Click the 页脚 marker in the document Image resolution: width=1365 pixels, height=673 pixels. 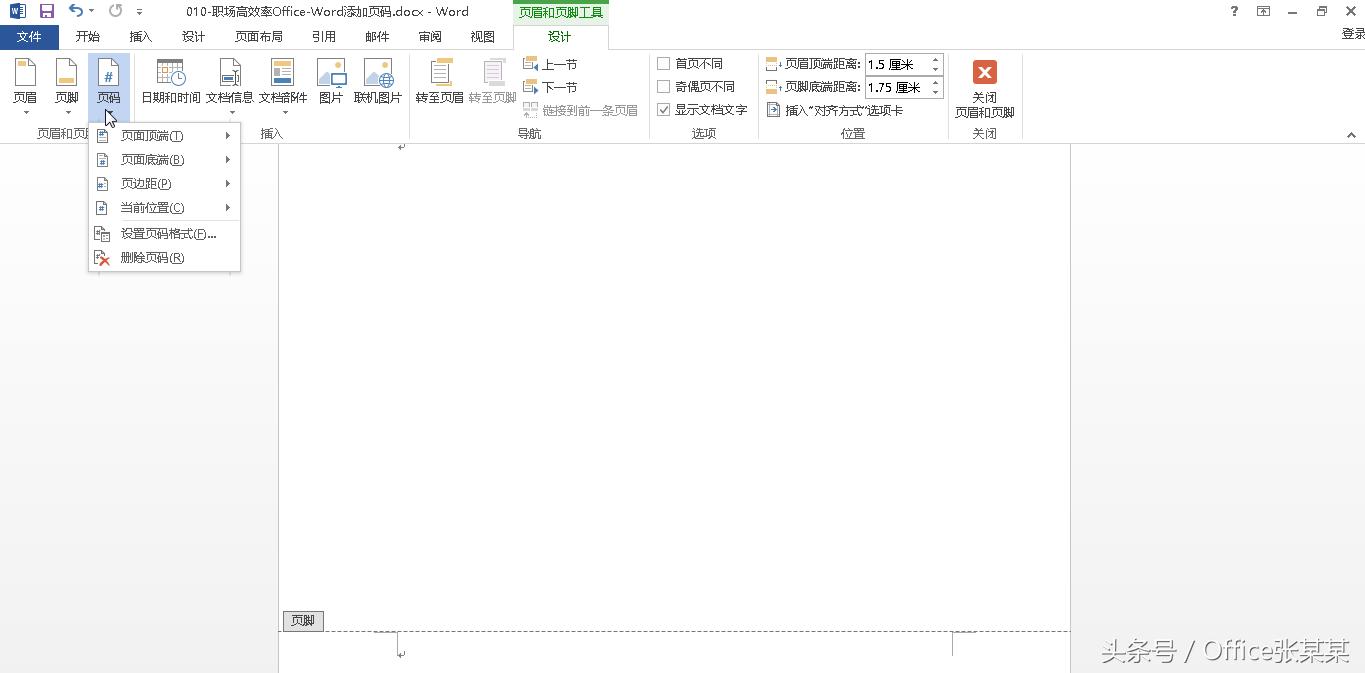pos(302,620)
